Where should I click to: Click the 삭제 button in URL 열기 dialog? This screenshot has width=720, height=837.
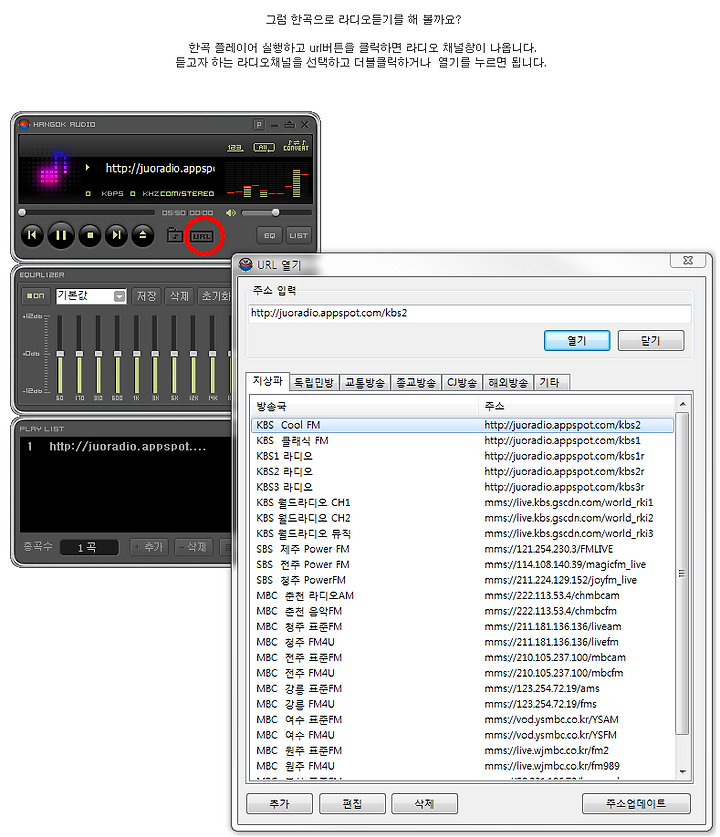pos(424,804)
